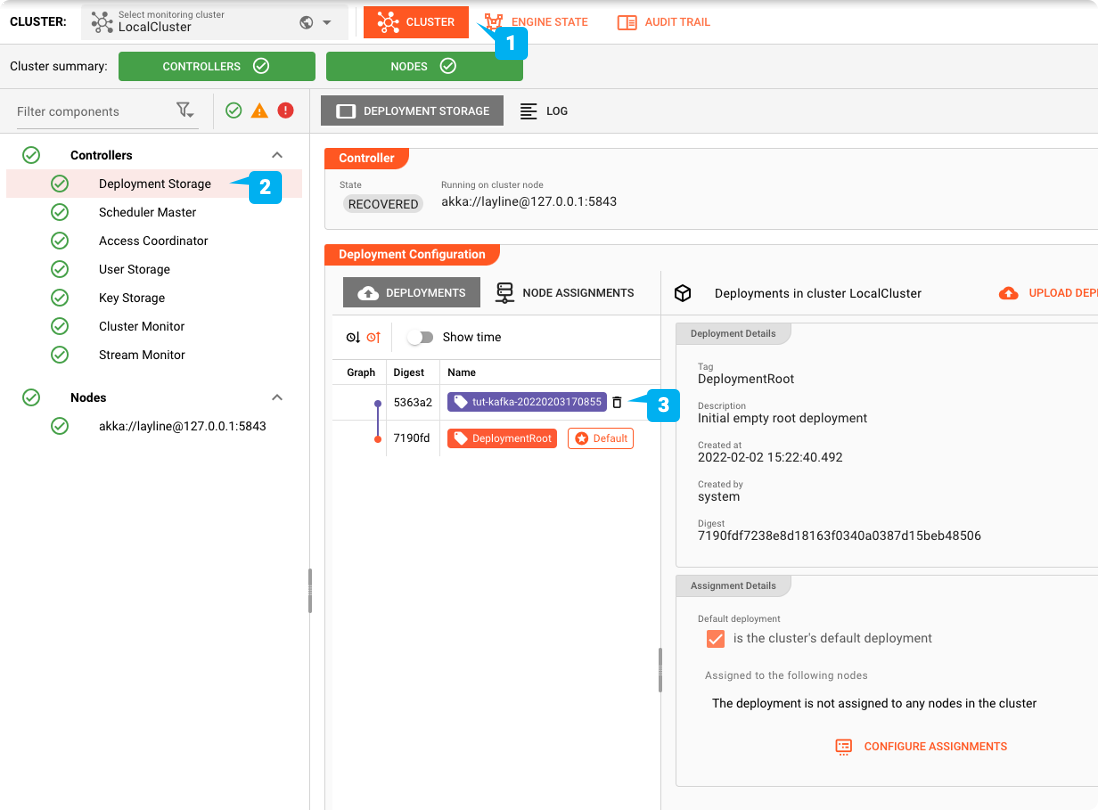Select the green OK status filter icon
The height and width of the screenshot is (810, 1098).
pos(233,110)
